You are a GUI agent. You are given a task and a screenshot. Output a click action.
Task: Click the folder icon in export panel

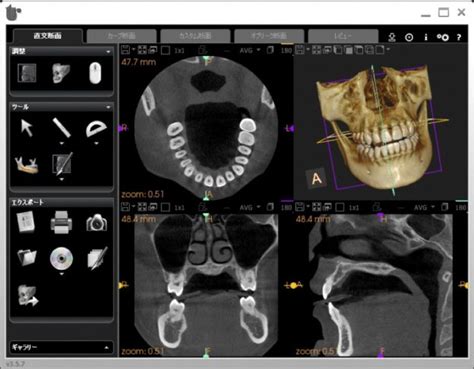[x=27, y=257]
